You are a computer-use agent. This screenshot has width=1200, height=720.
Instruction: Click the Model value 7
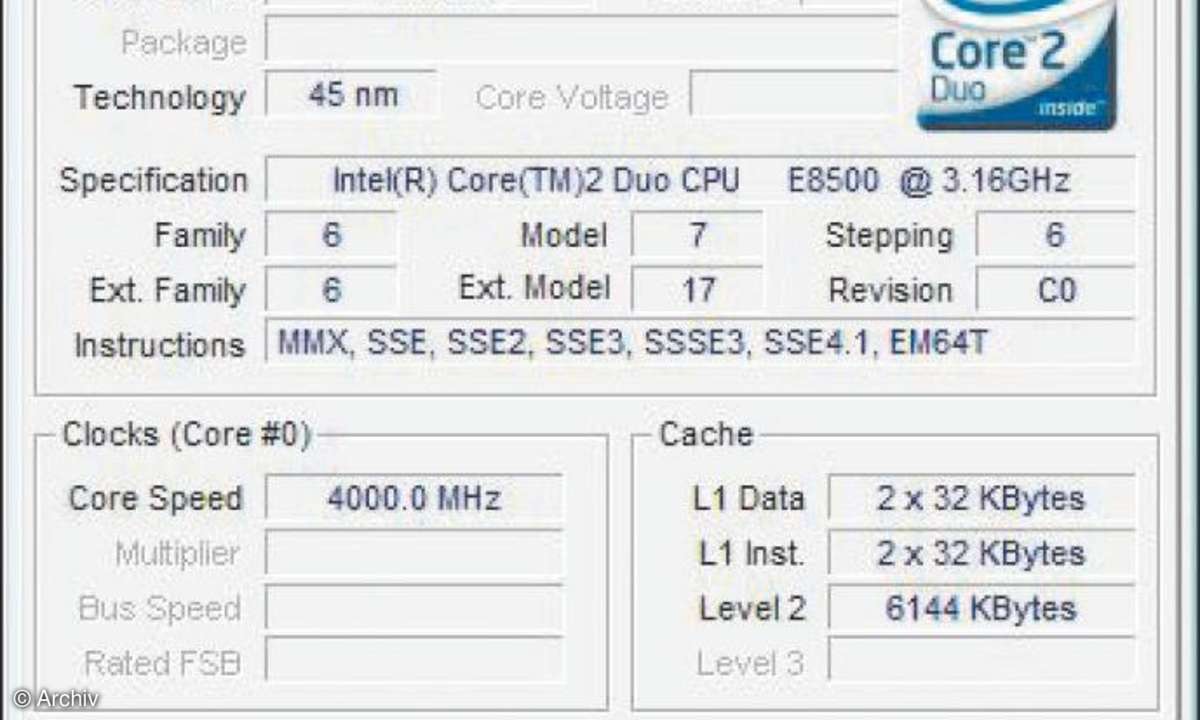click(x=698, y=235)
